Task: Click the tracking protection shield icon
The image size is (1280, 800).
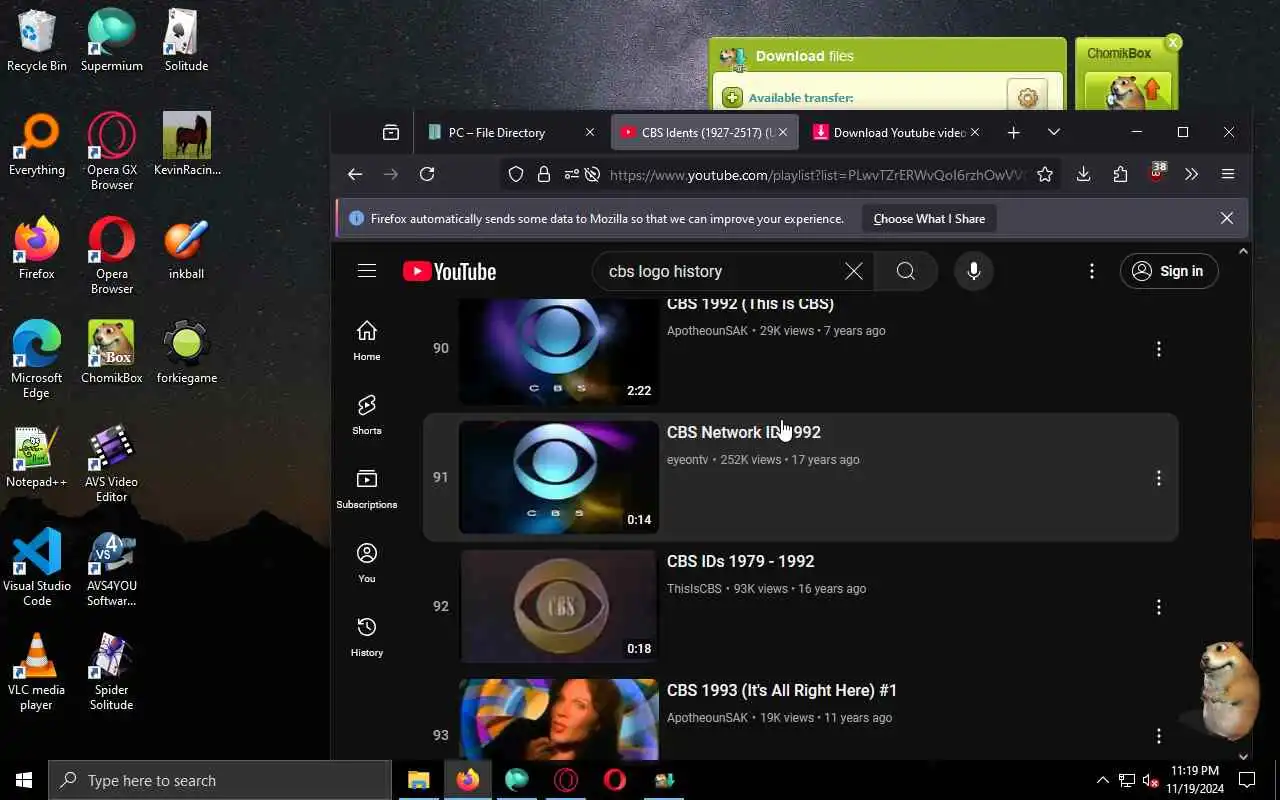Action: (516, 174)
